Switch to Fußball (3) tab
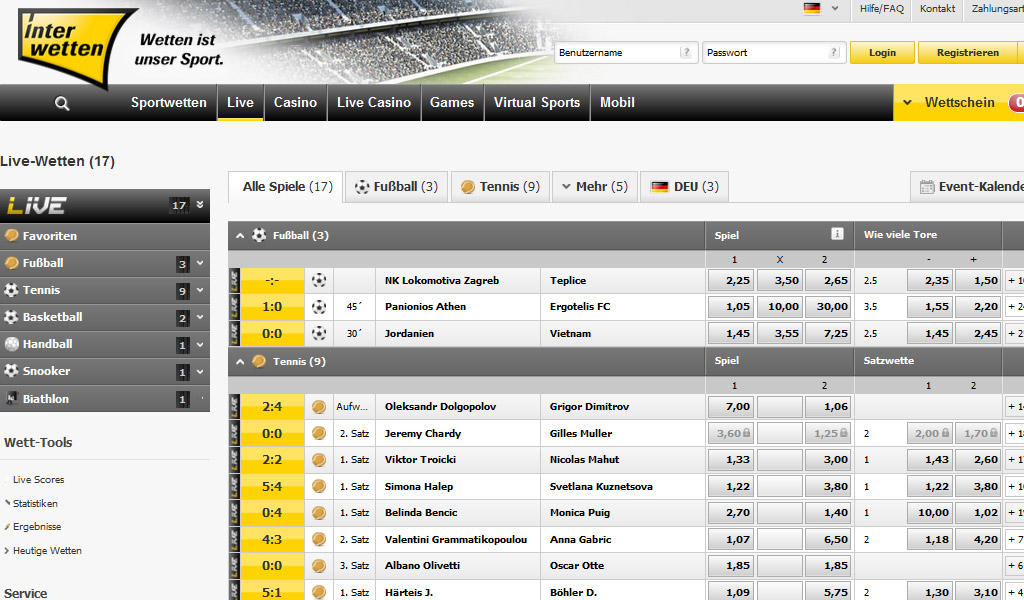The image size is (1024, 600). tap(396, 187)
